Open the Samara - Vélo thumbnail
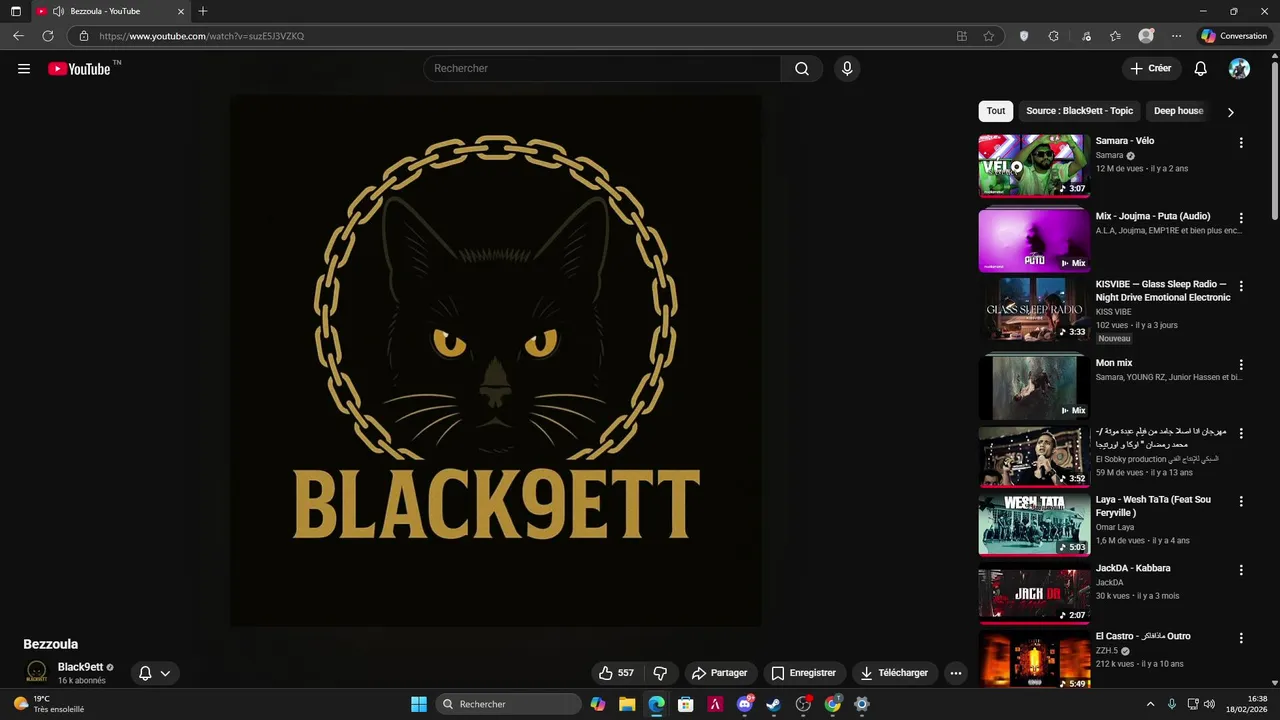Screen dimensions: 1280x720 1034,165
